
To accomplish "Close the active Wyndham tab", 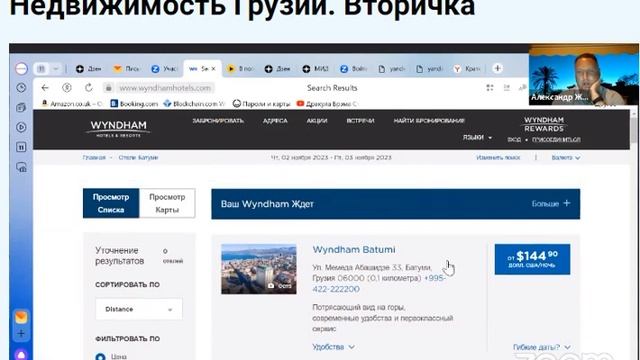I will click(213, 69).
